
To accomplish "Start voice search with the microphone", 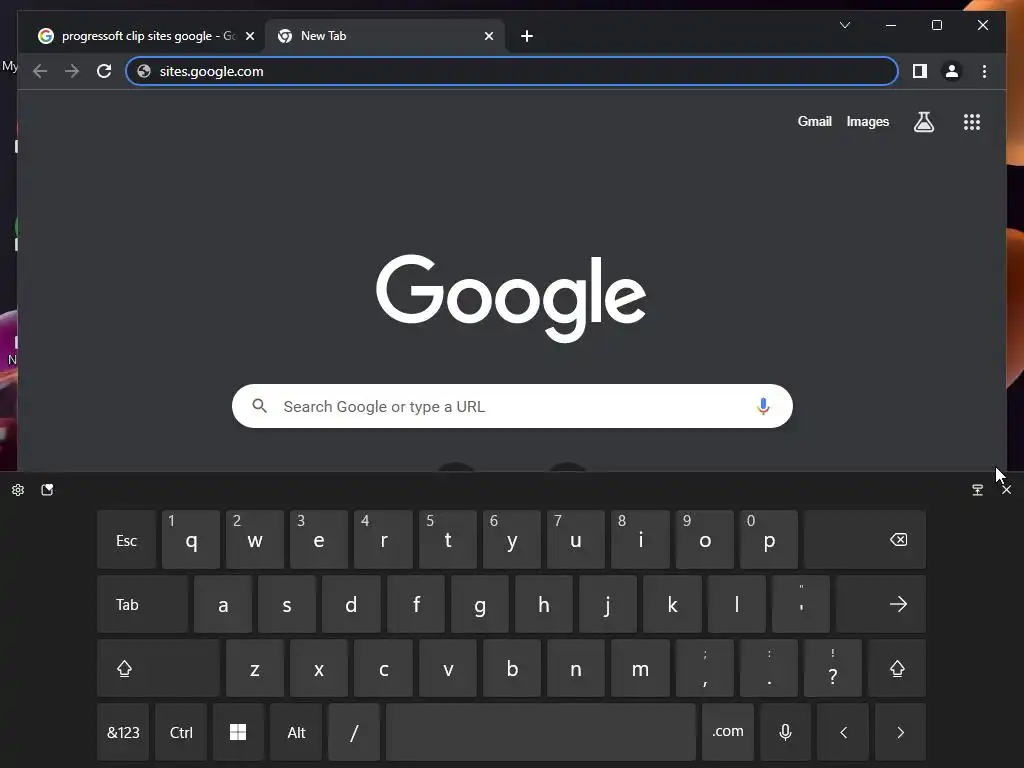I will pyautogui.click(x=763, y=406).
